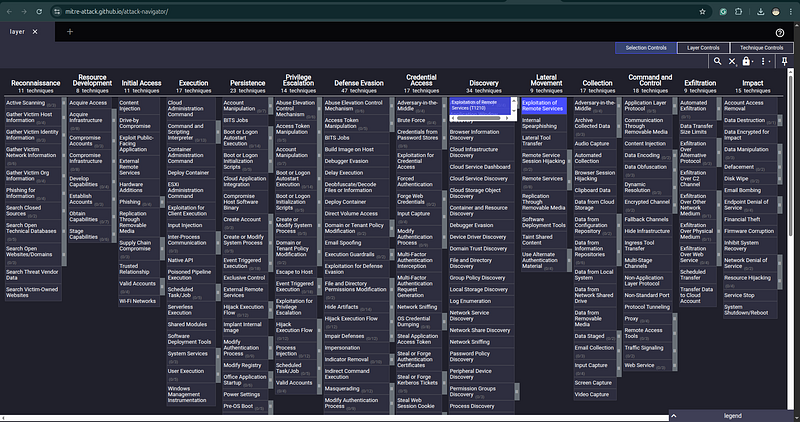Switch to the Selection Controls tab
This screenshot has width=800, height=422.
[x=646, y=47]
